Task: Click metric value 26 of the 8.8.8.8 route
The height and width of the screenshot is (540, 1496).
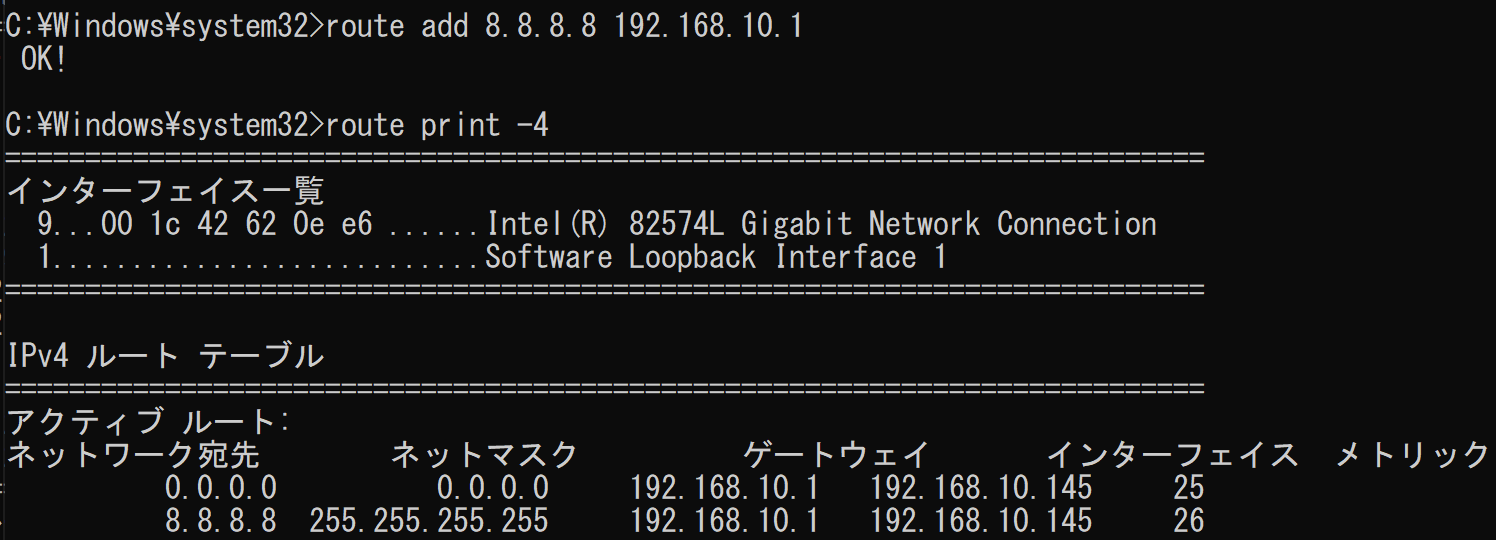Action: 1189,521
